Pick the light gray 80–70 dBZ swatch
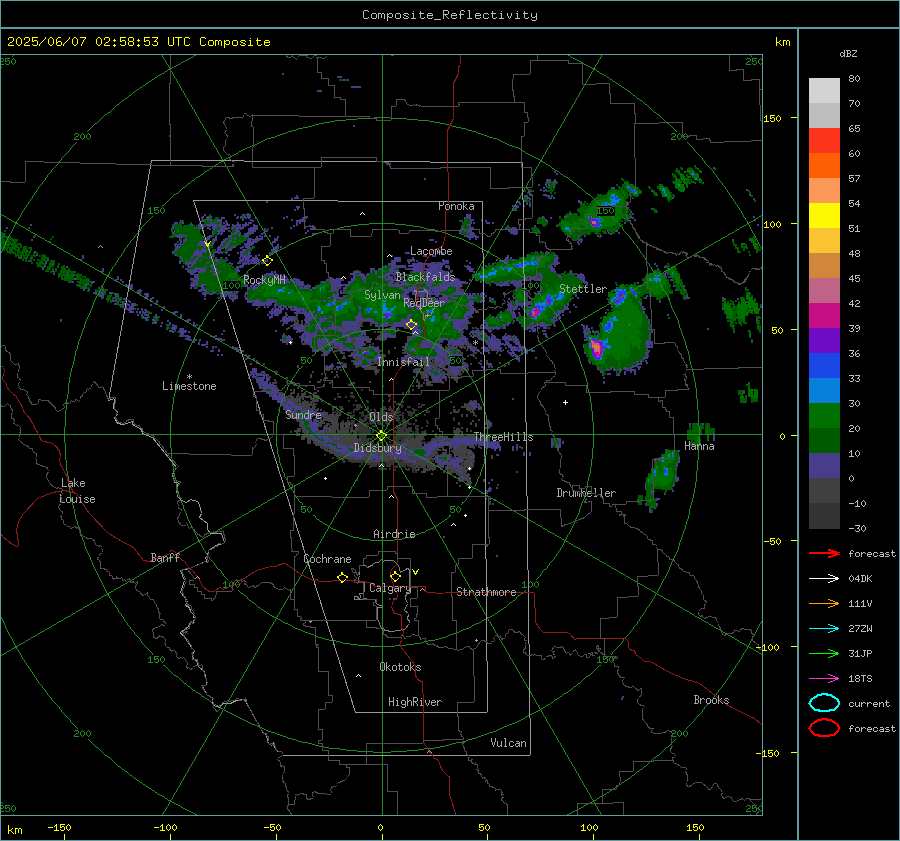 (x=824, y=91)
